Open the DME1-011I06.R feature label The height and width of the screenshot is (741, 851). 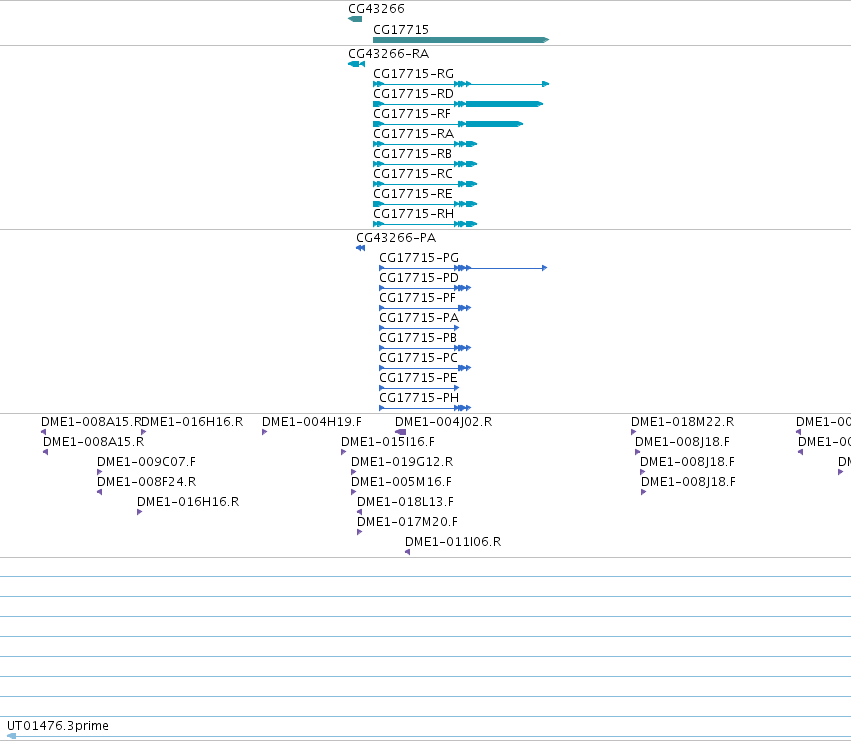click(453, 543)
